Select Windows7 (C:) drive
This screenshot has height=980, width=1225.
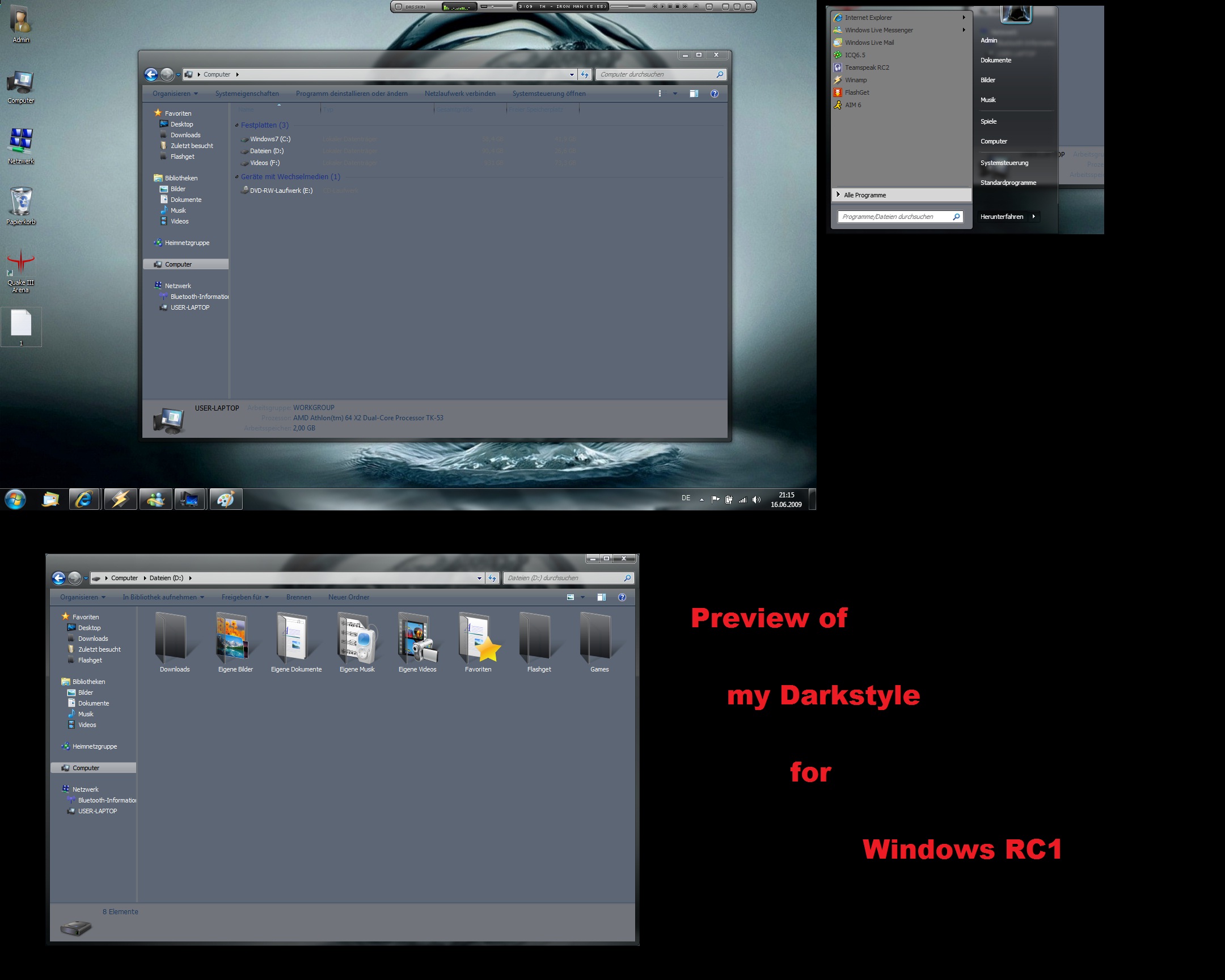(265, 139)
